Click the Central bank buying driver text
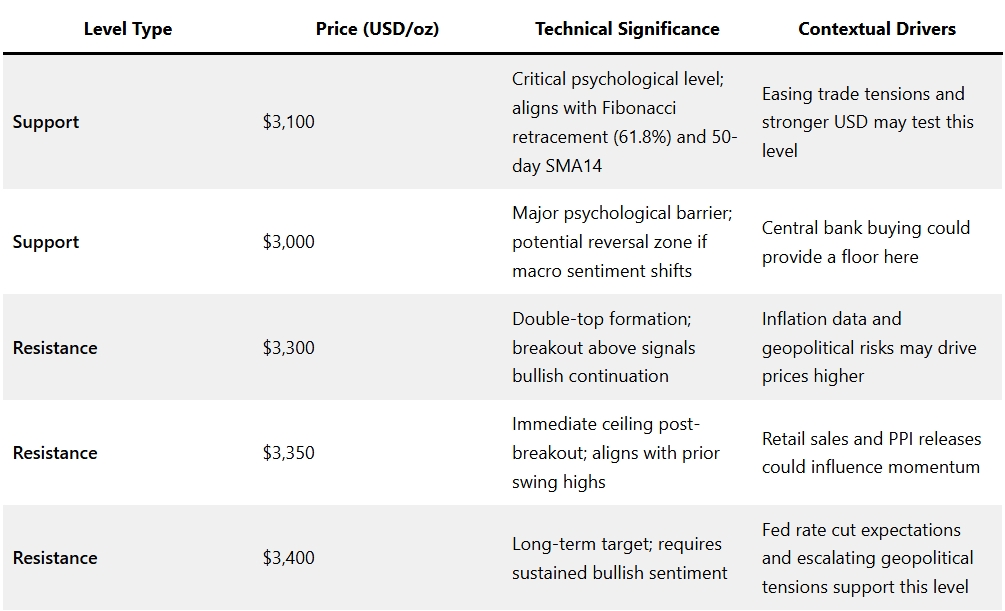The height and width of the screenshot is (611, 1005). [x=865, y=242]
